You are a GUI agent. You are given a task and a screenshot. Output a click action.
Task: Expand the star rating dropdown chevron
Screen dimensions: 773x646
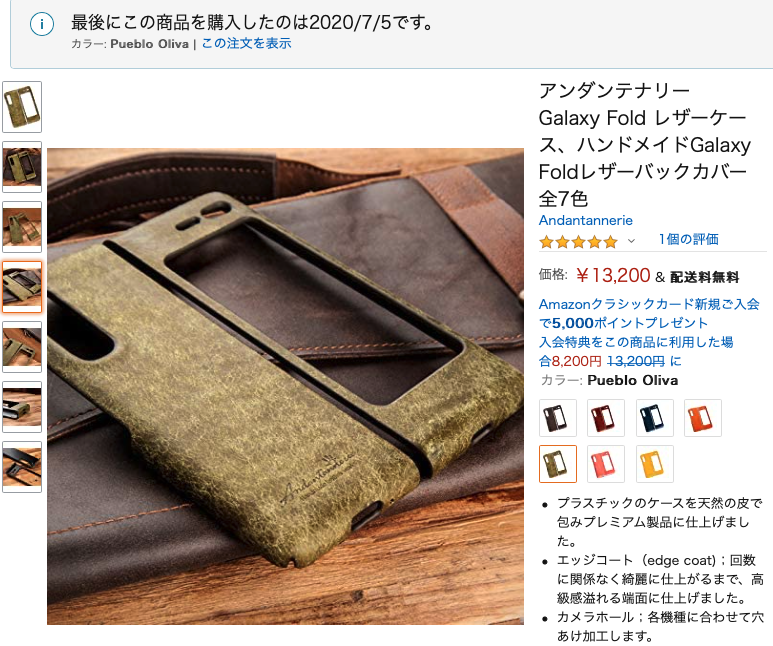pyautogui.click(x=631, y=241)
